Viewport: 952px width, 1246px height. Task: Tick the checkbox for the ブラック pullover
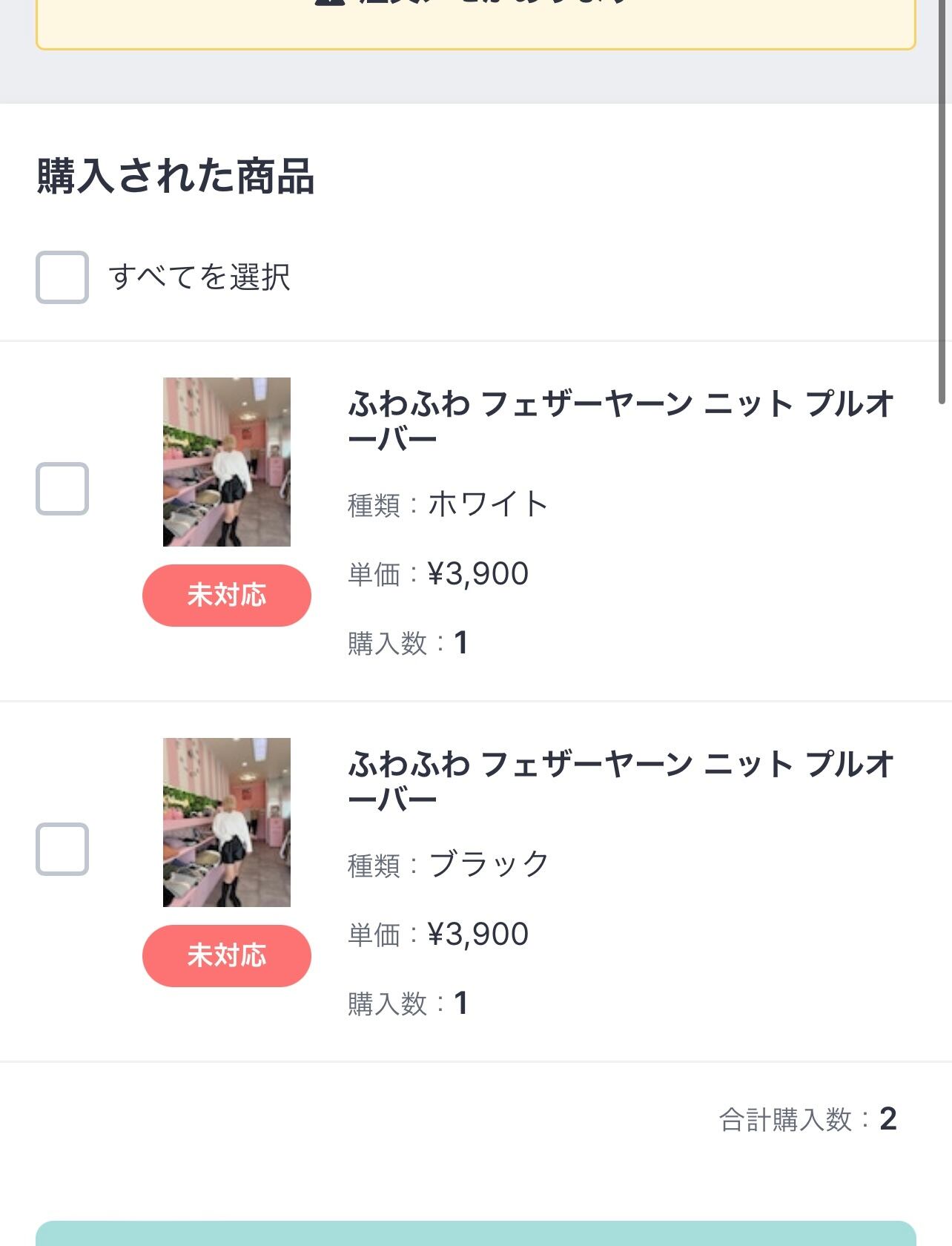62,849
